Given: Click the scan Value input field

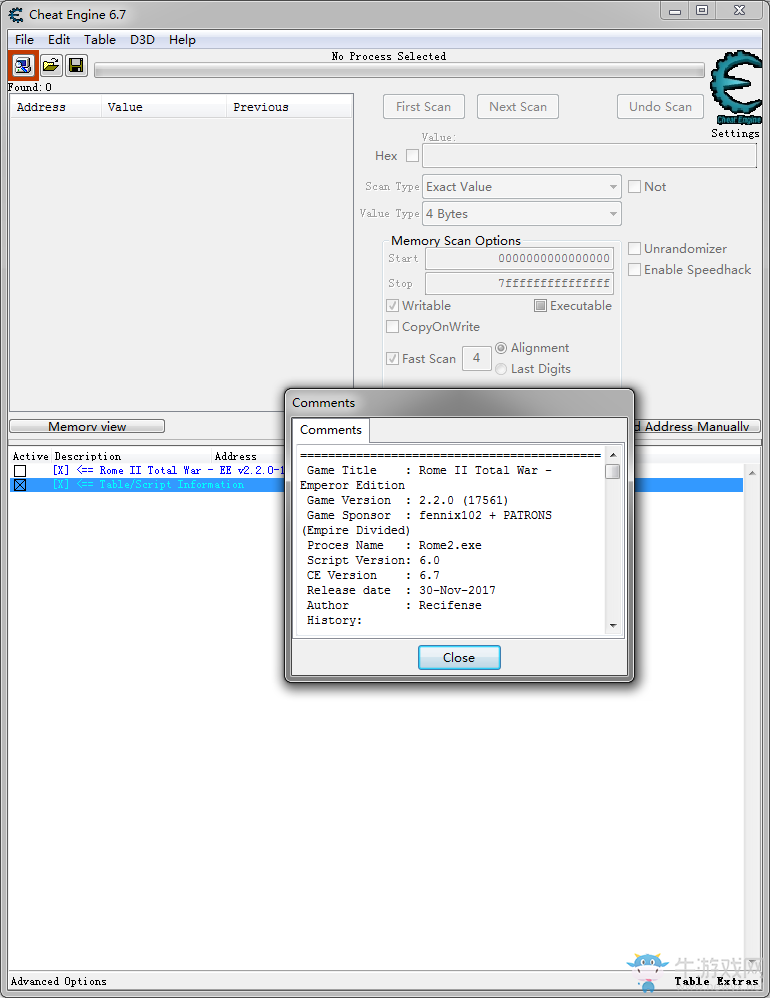Looking at the screenshot, I should (x=589, y=155).
